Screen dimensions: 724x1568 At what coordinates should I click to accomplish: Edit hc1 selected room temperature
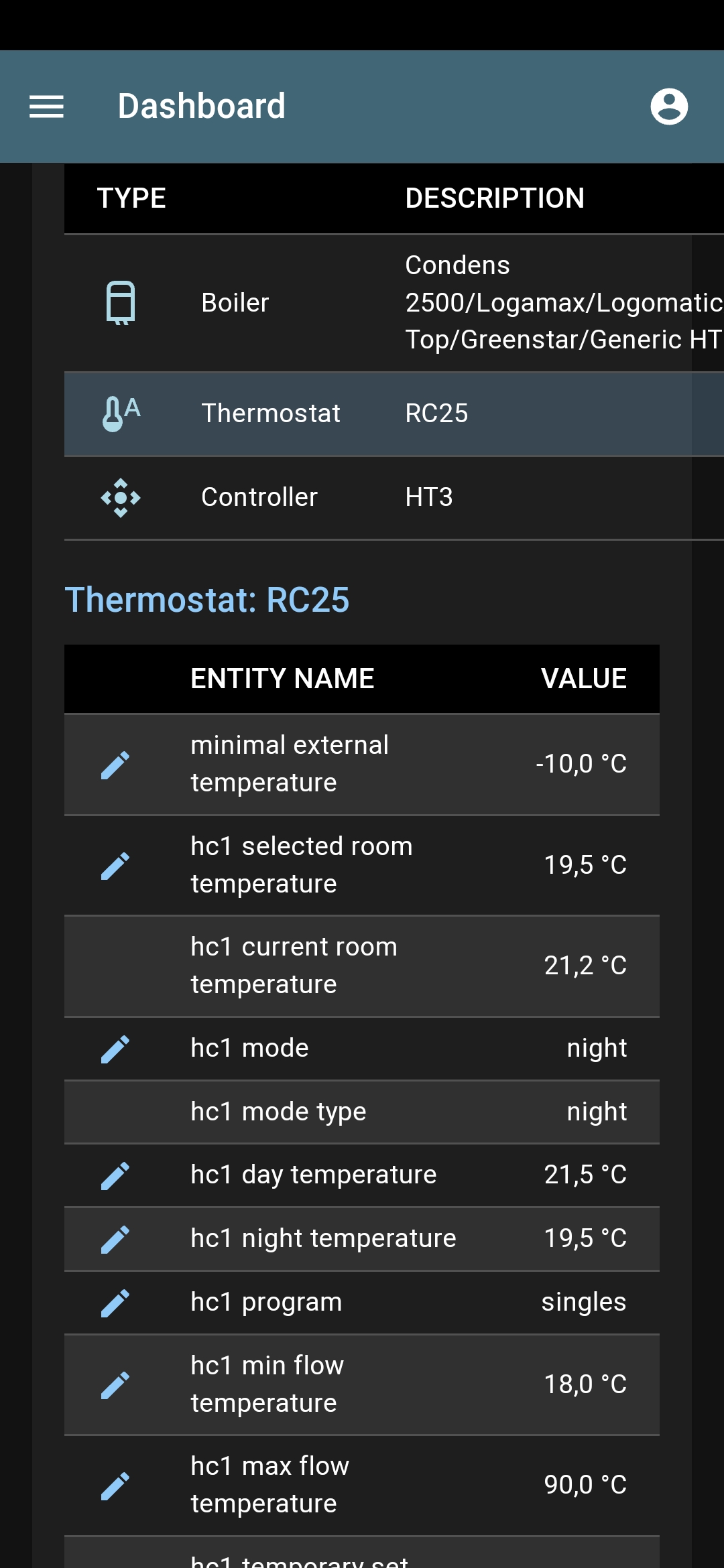tap(115, 864)
